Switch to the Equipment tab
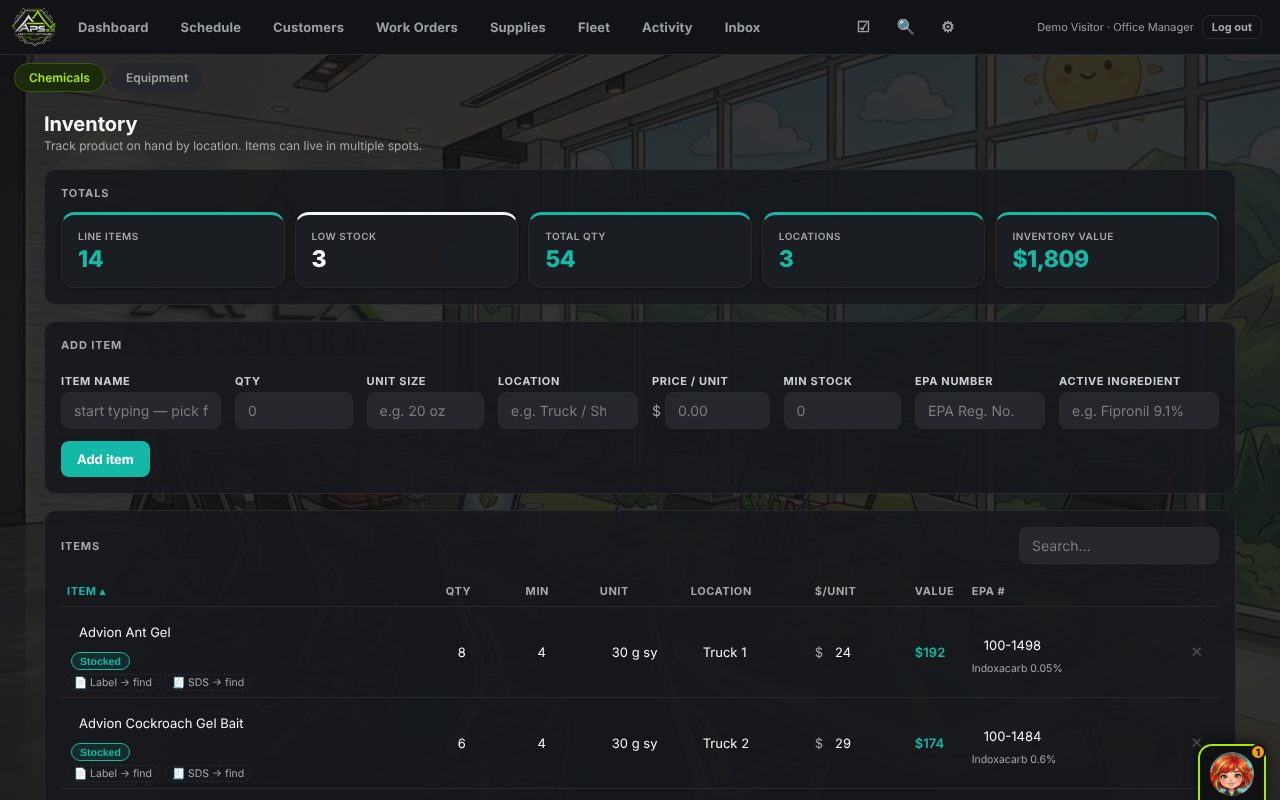 (157, 78)
